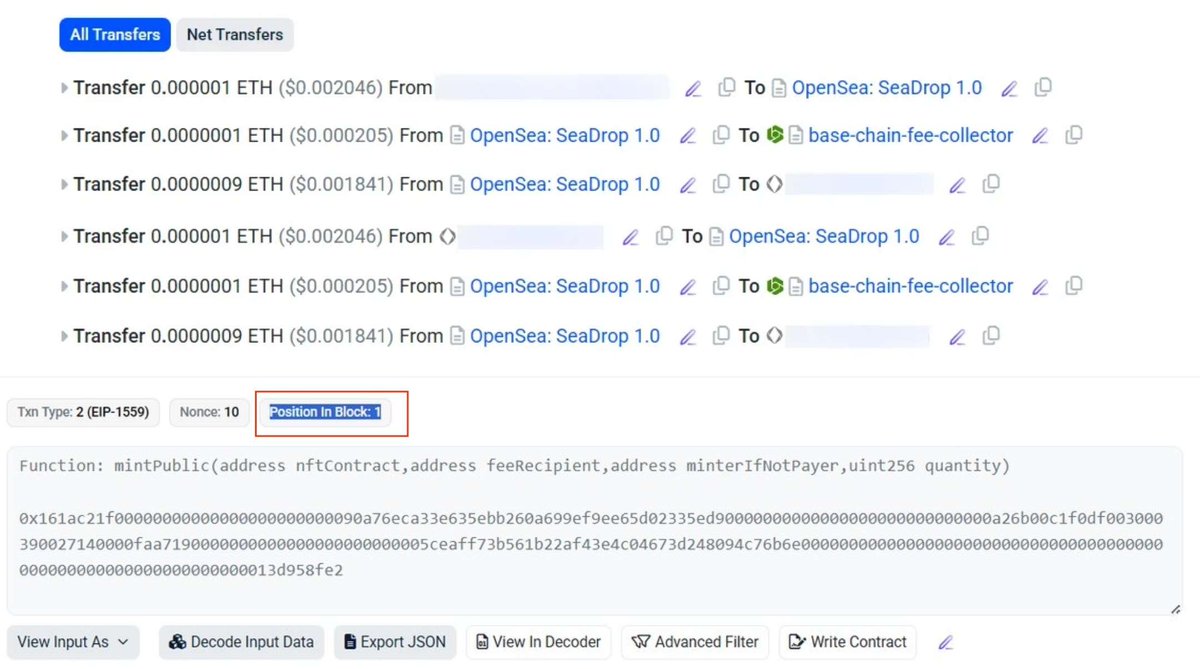Image resolution: width=1200 pixels, height=669 pixels.
Task: Expand the third transfer row of 0.0000009 ETH
Action: tap(65, 185)
